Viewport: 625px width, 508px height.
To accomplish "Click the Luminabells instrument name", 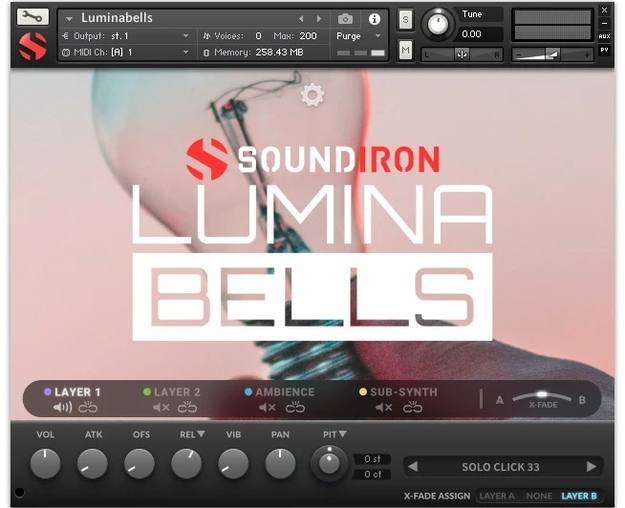I will point(117,18).
